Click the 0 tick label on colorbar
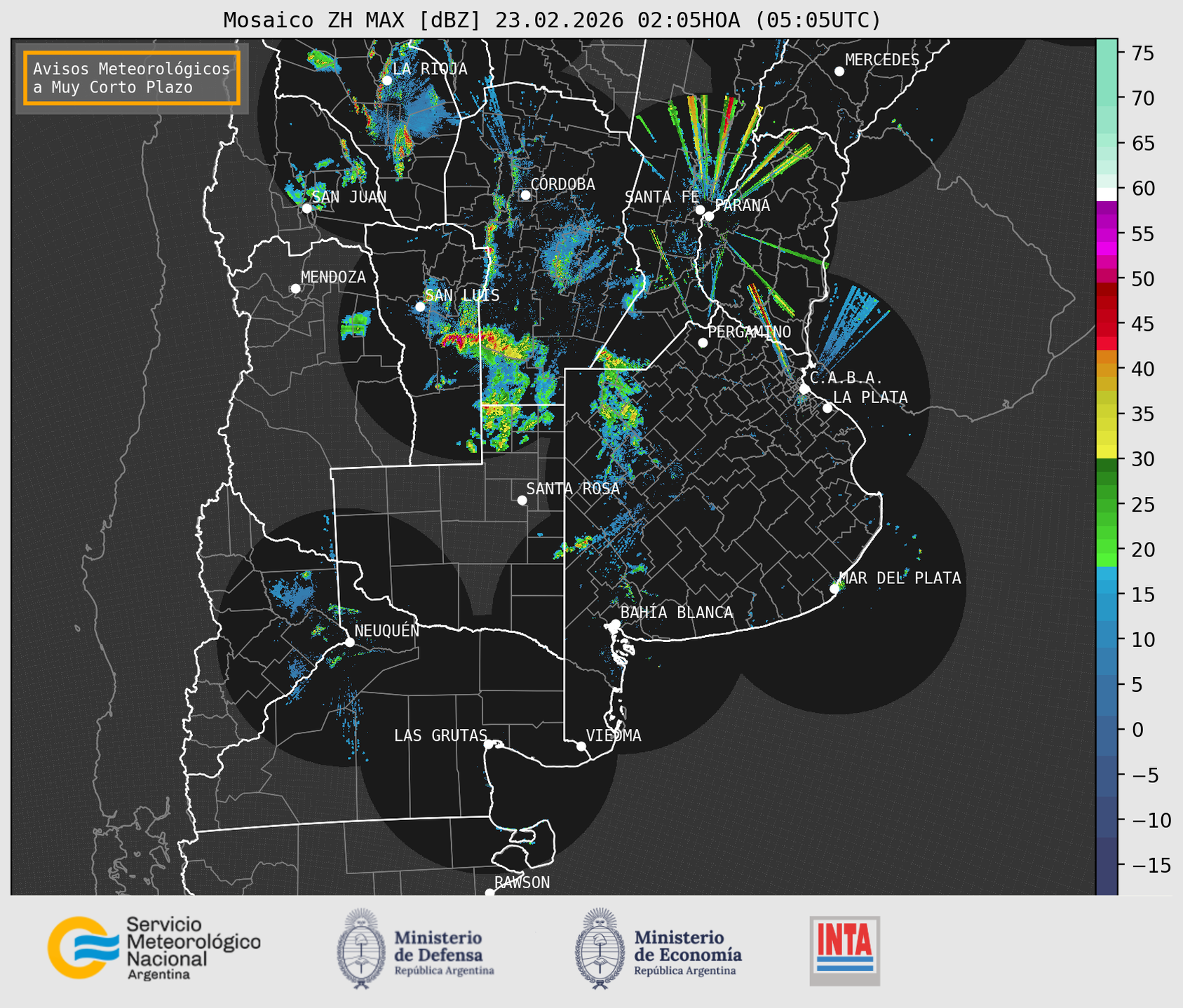 (1137, 730)
